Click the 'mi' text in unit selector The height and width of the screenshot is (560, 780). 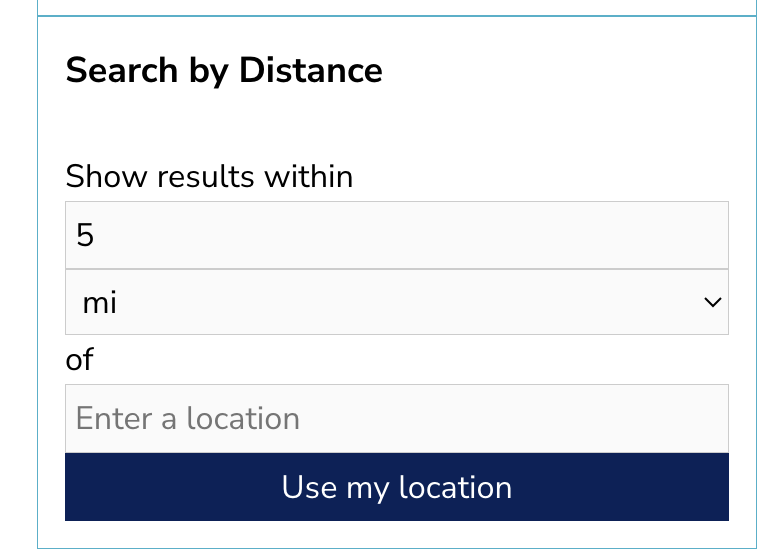pyautogui.click(x=99, y=302)
